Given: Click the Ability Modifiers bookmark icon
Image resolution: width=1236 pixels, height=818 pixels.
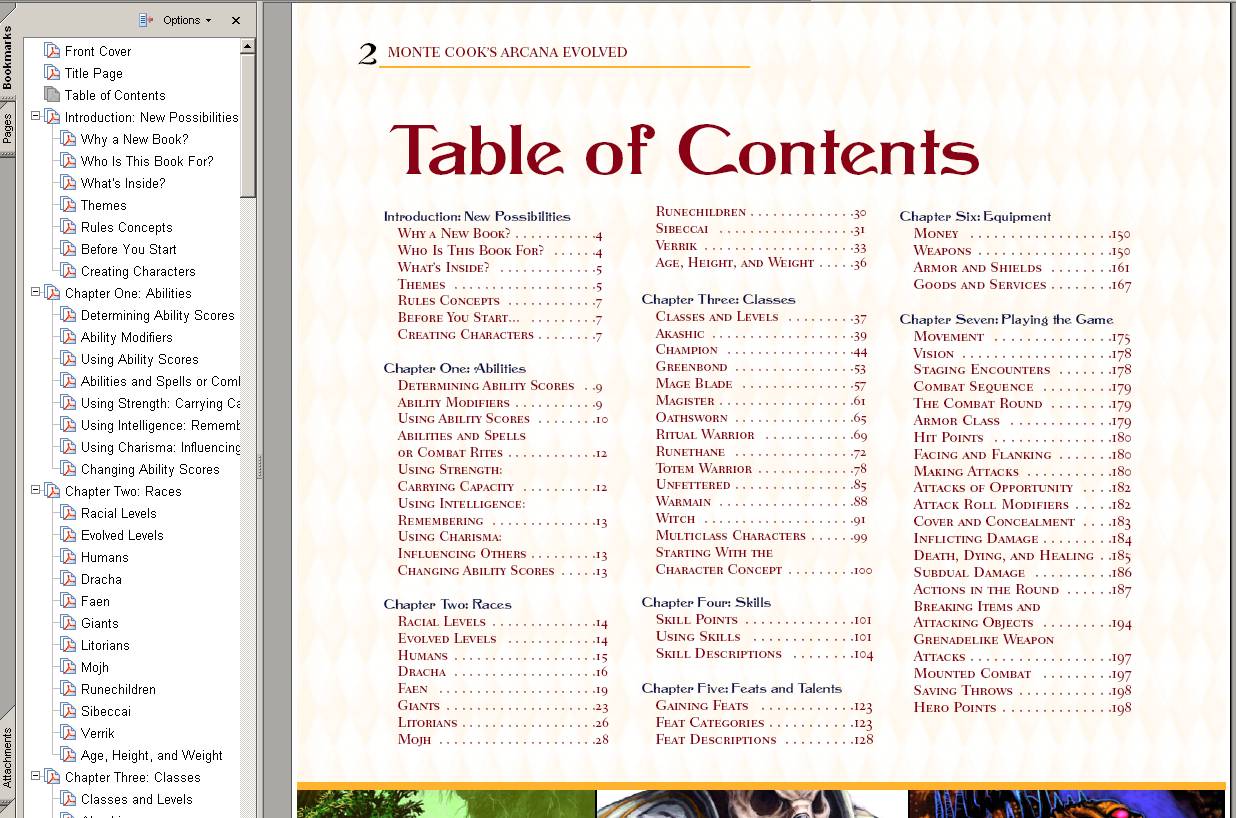Looking at the screenshot, I should [68, 337].
